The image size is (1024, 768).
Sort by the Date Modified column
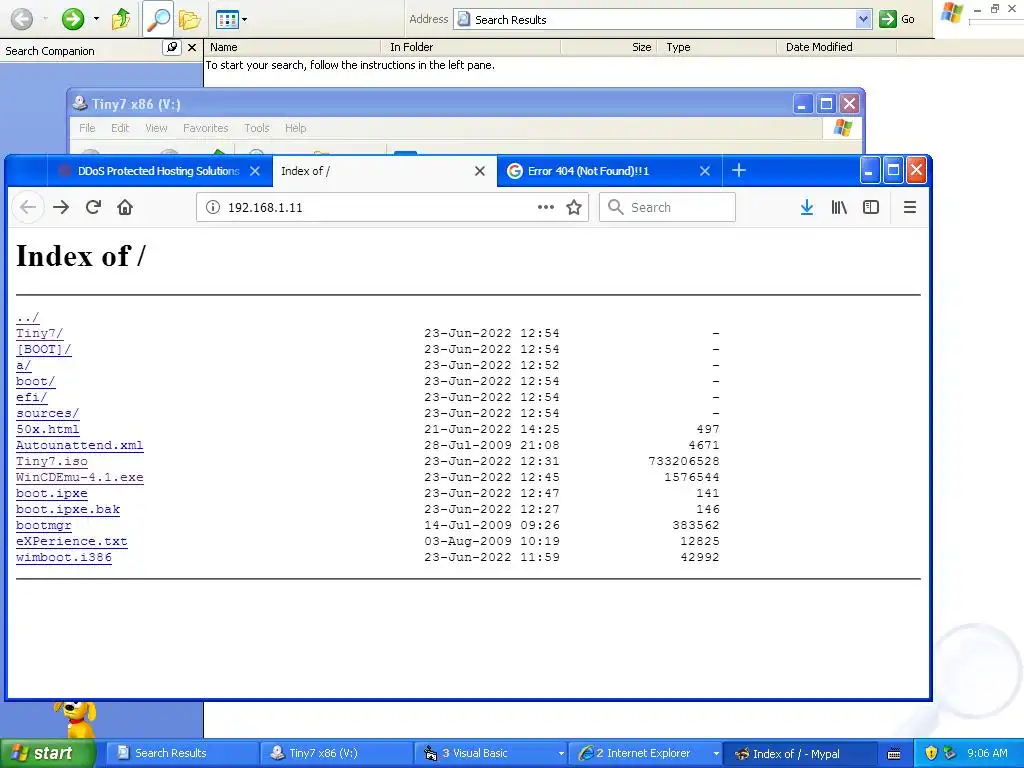tap(837, 47)
